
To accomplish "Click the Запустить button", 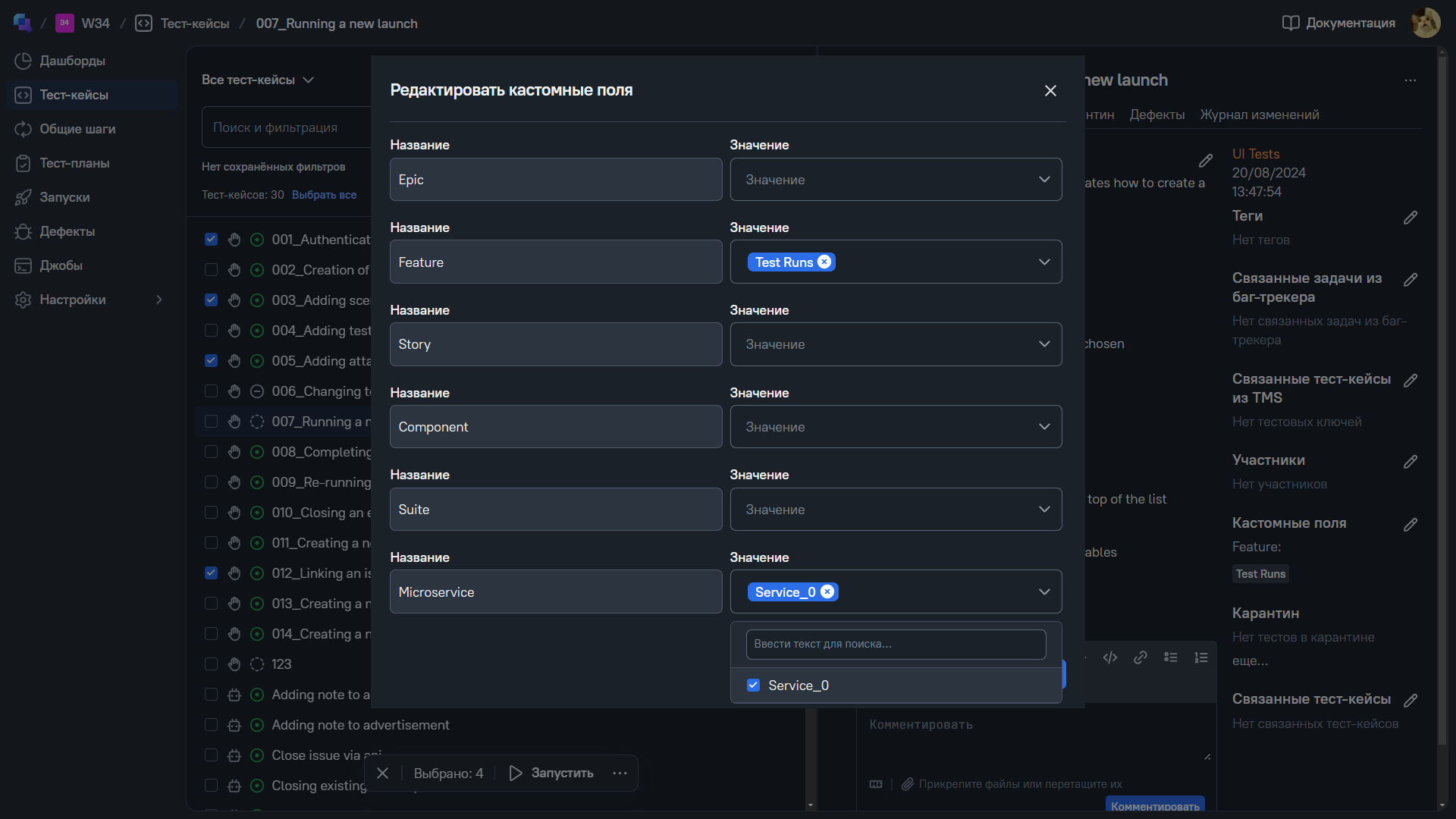I will pos(551,773).
